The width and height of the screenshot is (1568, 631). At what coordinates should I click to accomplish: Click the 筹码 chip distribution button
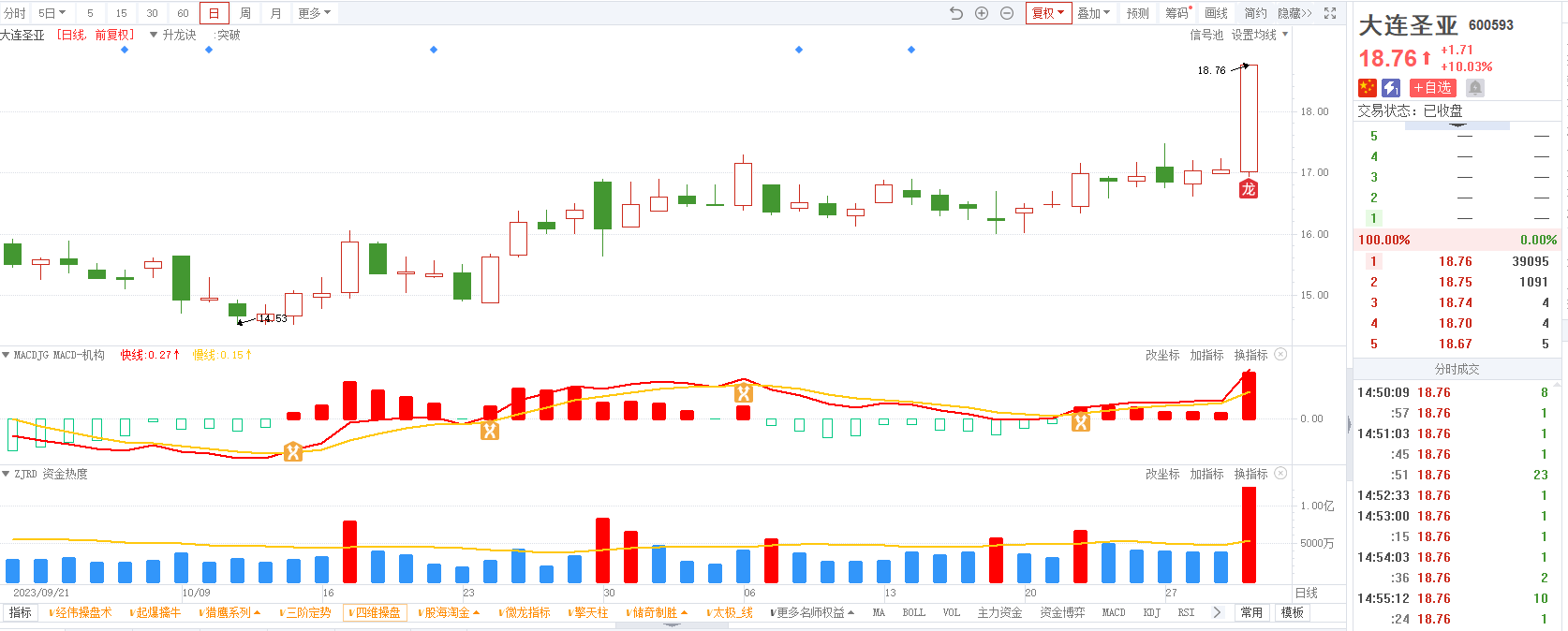click(x=1177, y=13)
